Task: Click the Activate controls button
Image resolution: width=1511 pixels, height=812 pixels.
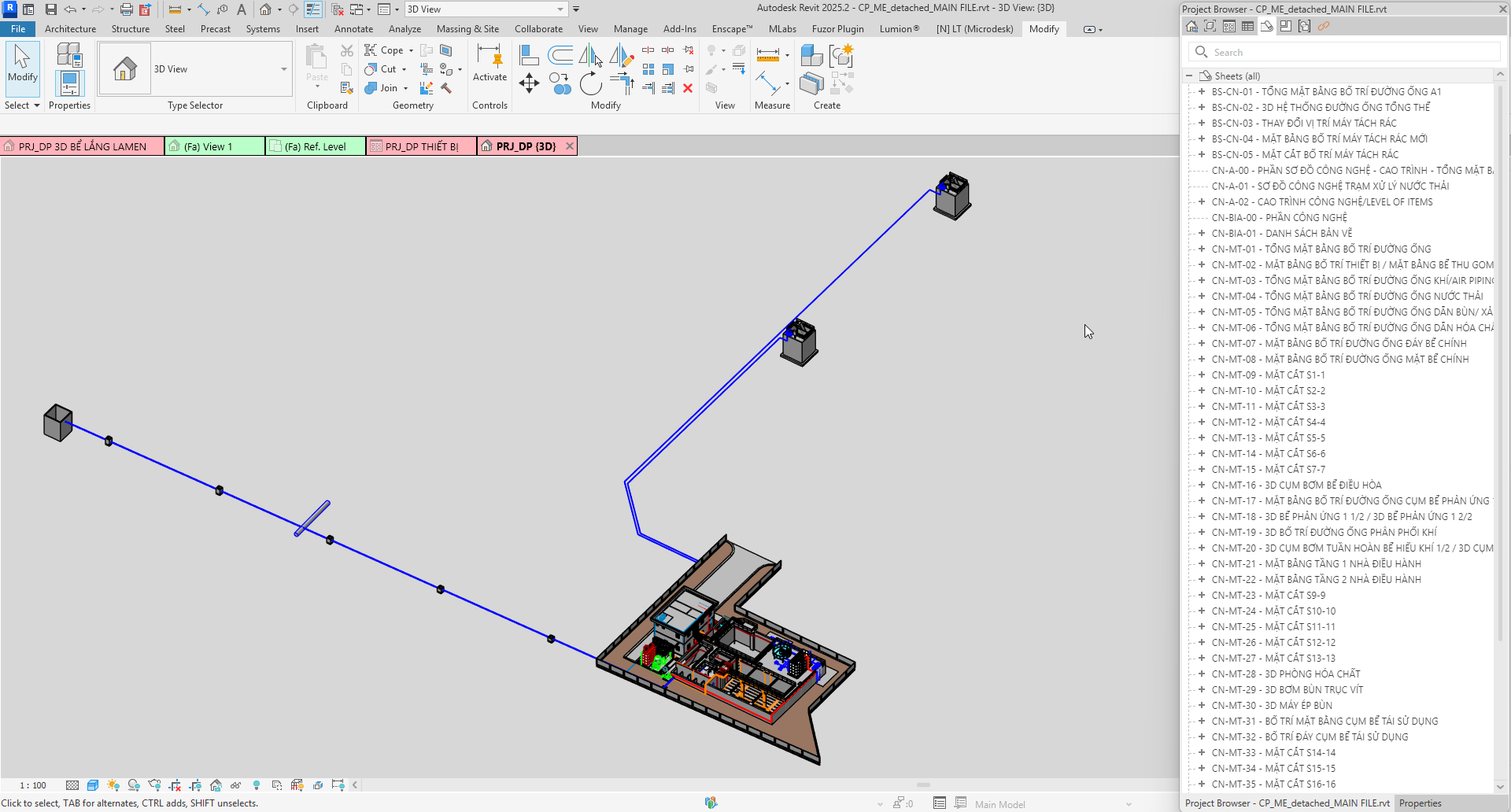Action: tap(490, 65)
